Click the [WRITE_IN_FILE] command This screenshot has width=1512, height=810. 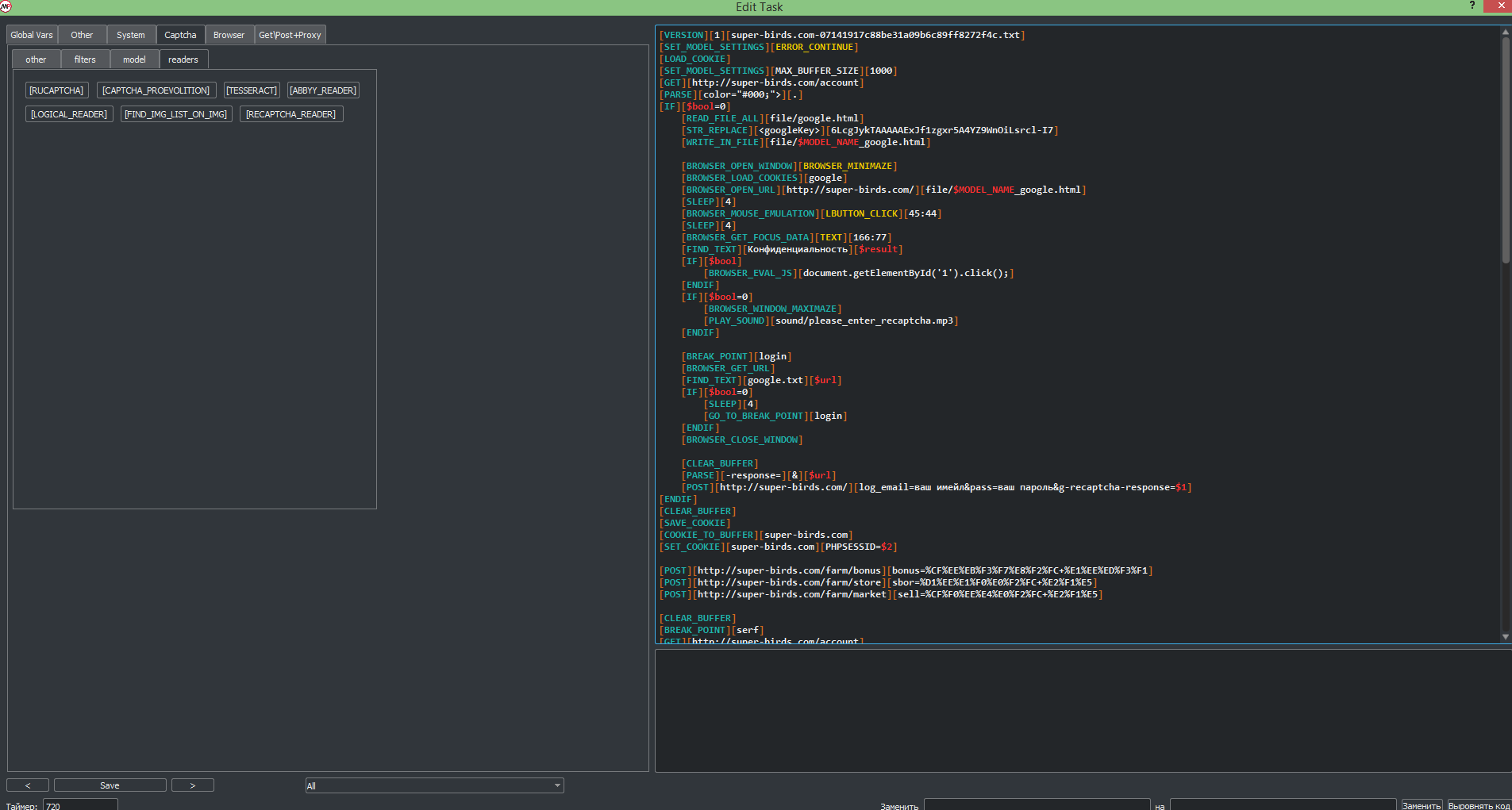tap(722, 142)
